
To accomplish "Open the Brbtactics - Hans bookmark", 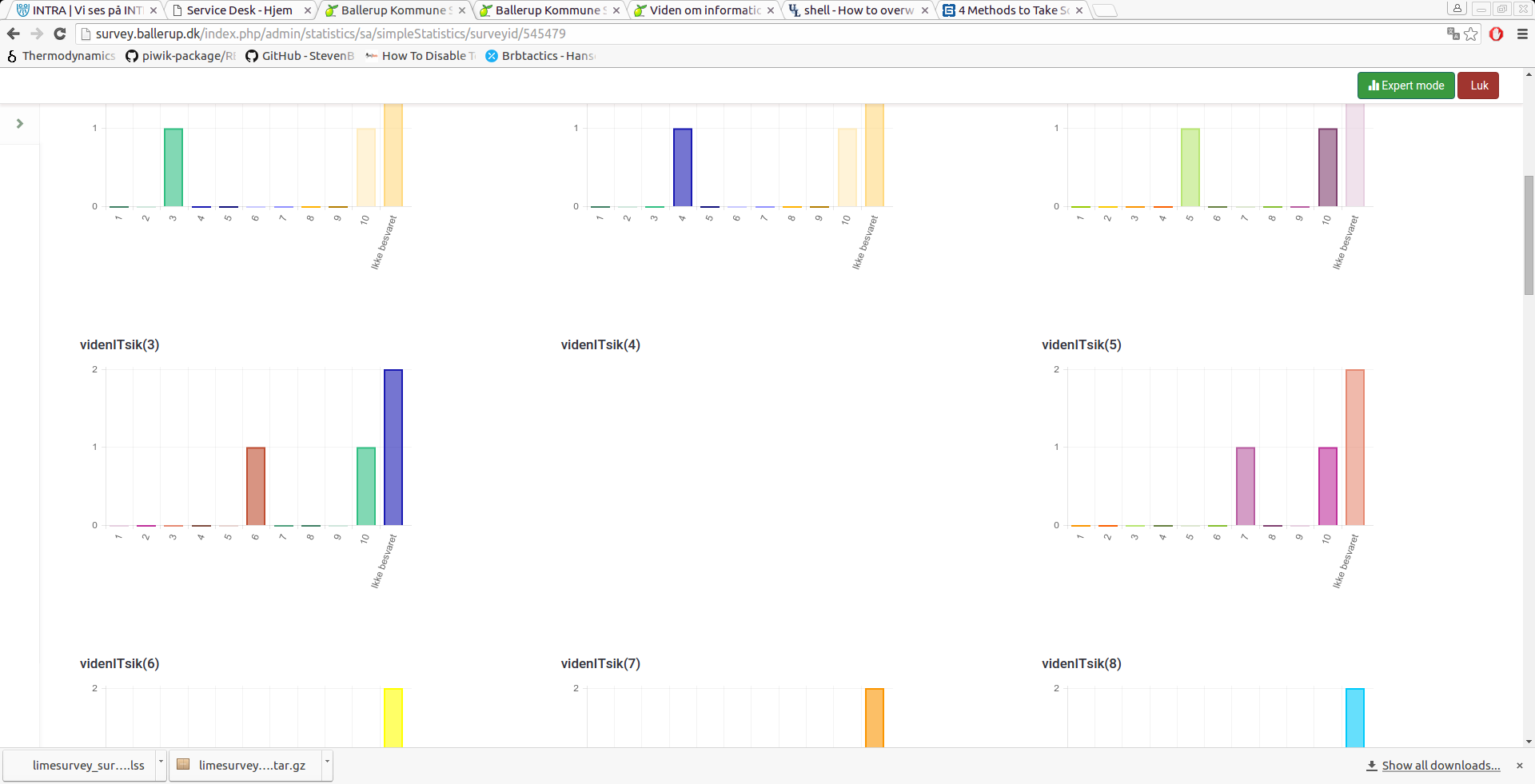I will tap(541, 56).
